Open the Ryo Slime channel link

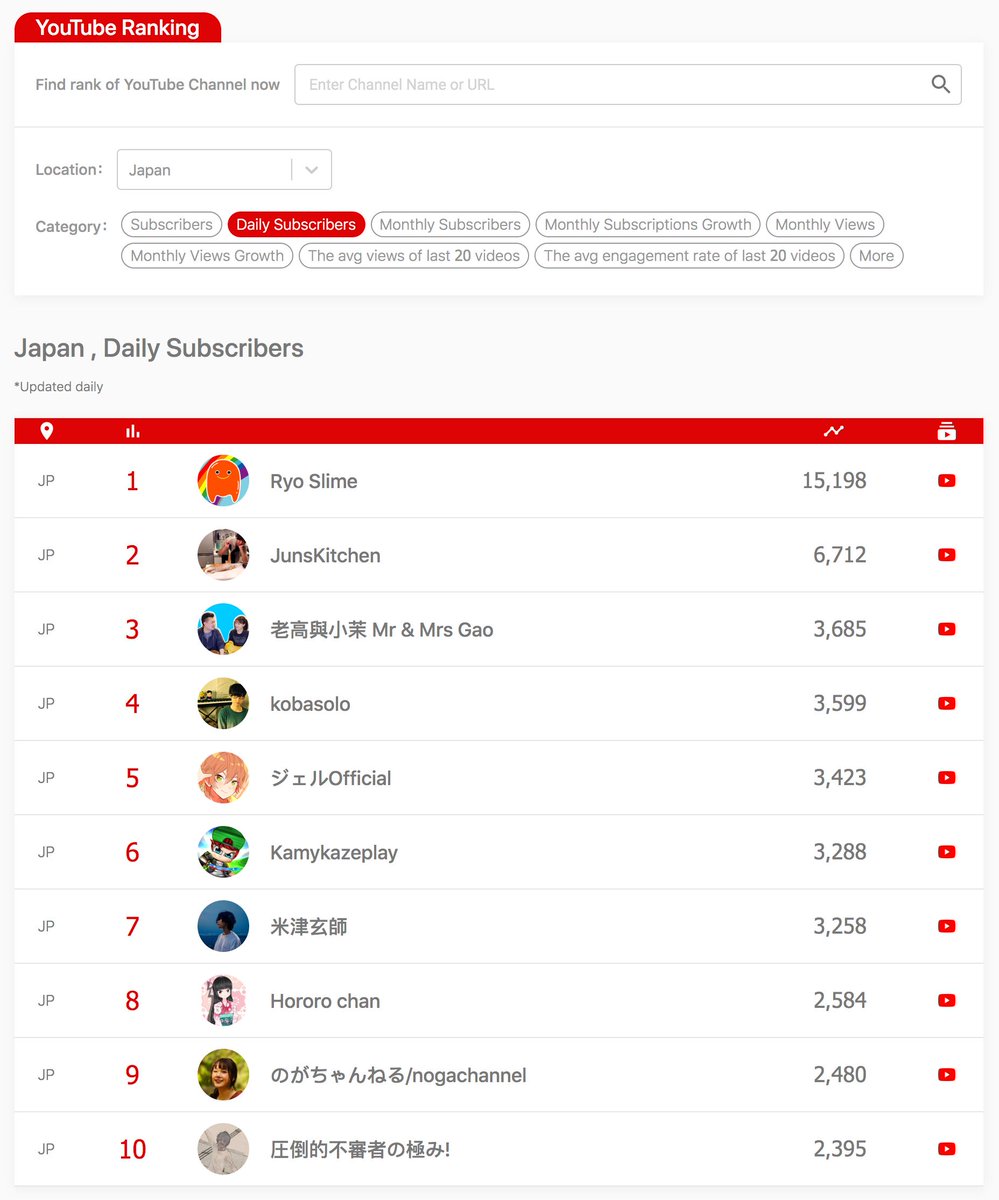(x=314, y=481)
